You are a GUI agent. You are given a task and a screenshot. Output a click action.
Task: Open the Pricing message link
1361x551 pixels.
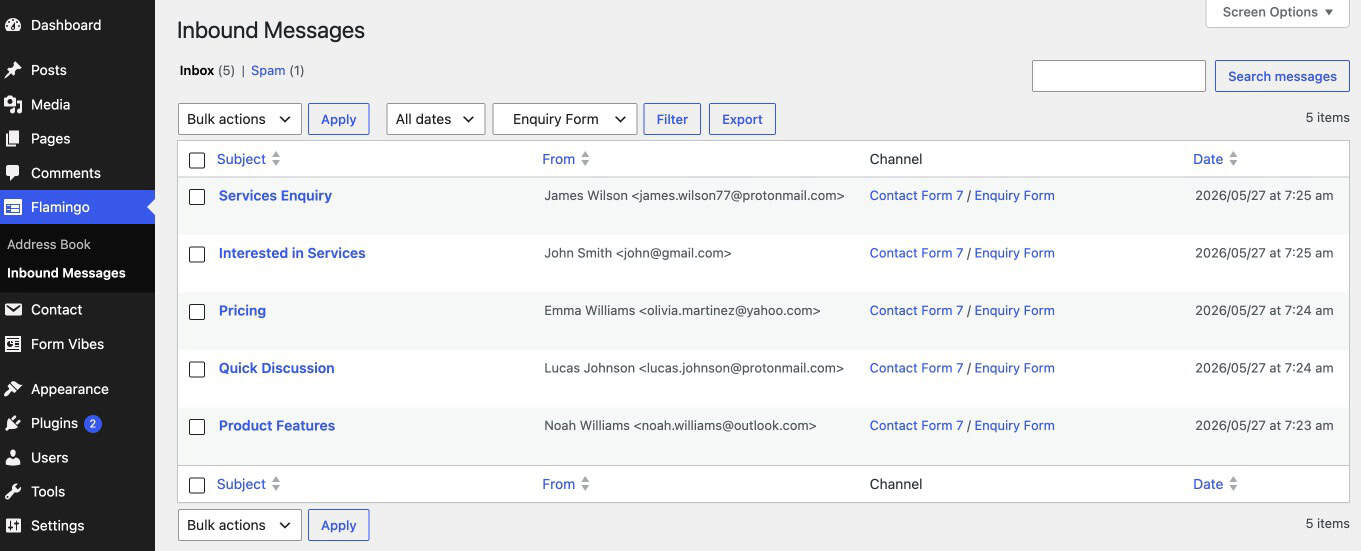click(x=242, y=310)
